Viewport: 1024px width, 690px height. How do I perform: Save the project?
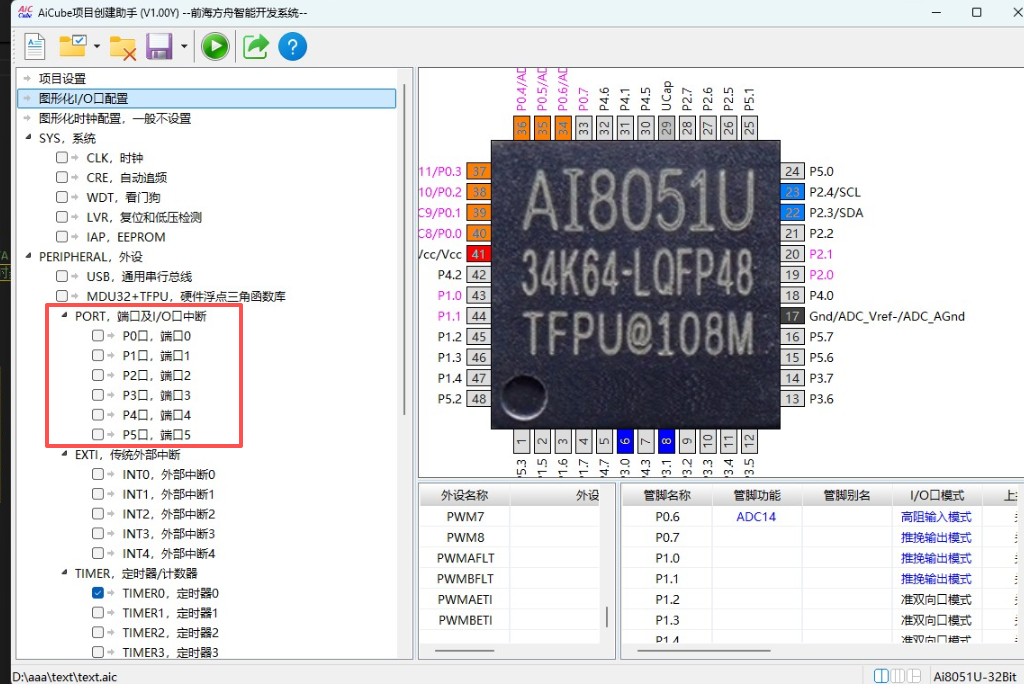click(158, 46)
